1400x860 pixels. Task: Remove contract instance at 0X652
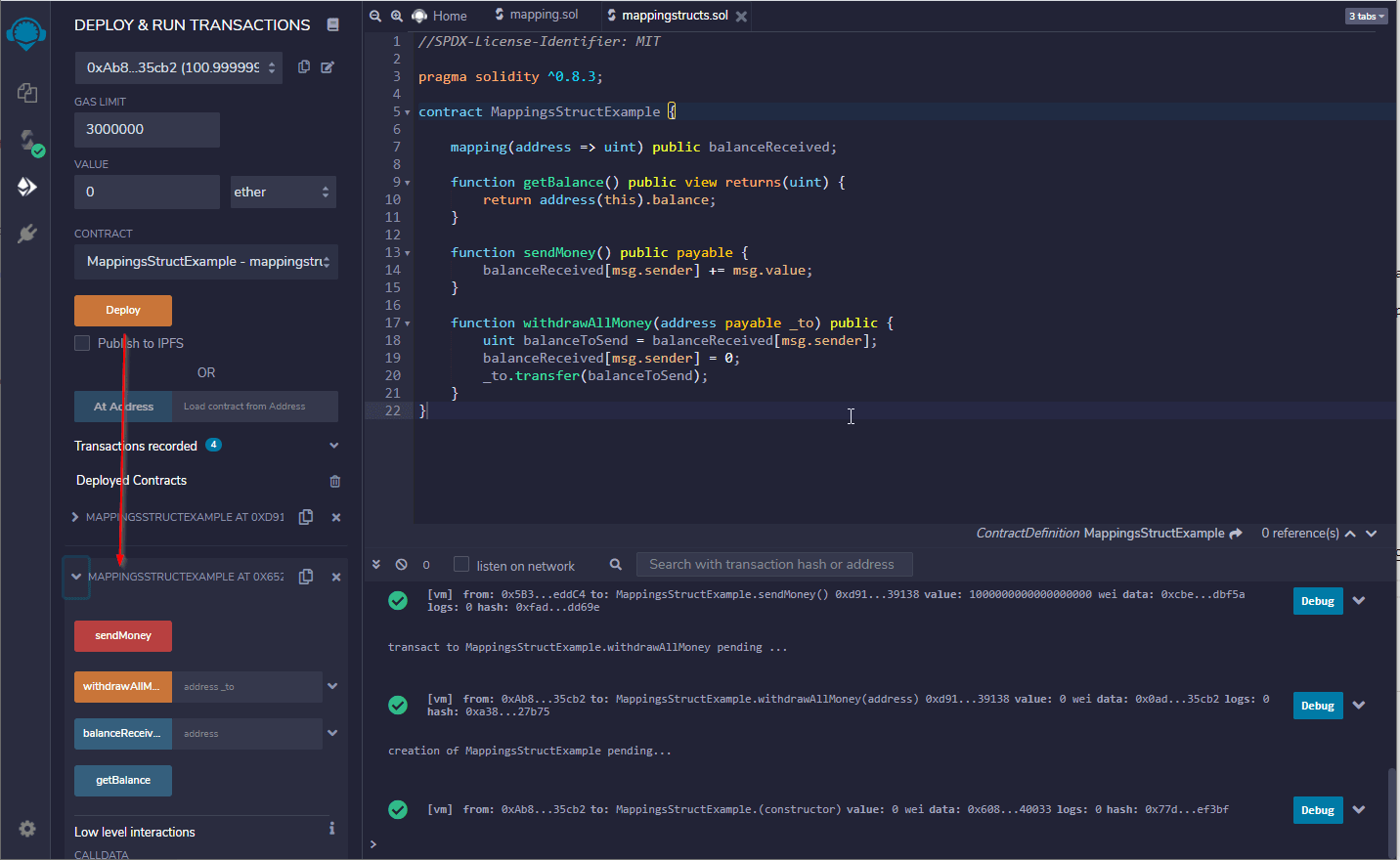(336, 577)
